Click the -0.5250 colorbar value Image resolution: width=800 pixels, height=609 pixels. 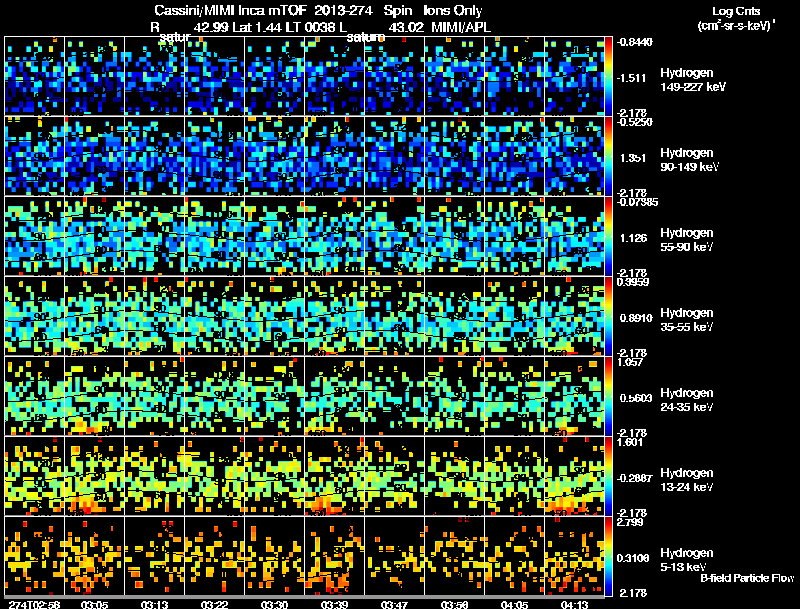point(635,122)
